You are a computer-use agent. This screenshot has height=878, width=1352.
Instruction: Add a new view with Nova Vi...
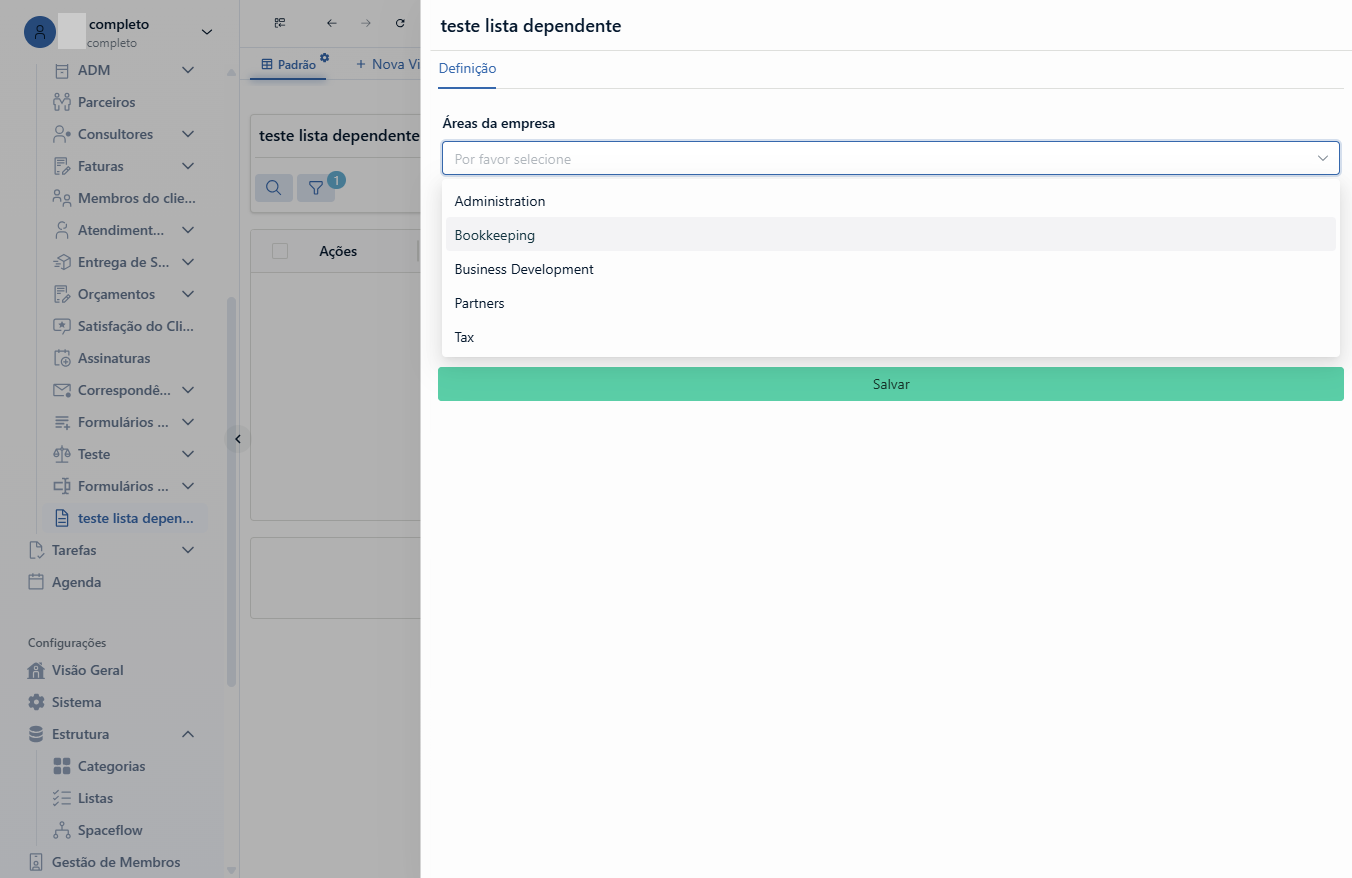coord(388,64)
